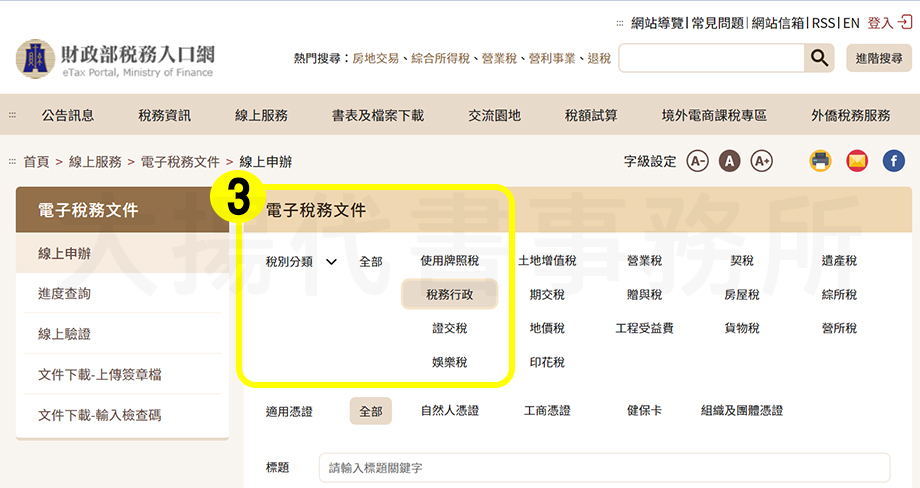Decrease font size with A- button
The width and height of the screenshot is (920, 488).
point(697,161)
